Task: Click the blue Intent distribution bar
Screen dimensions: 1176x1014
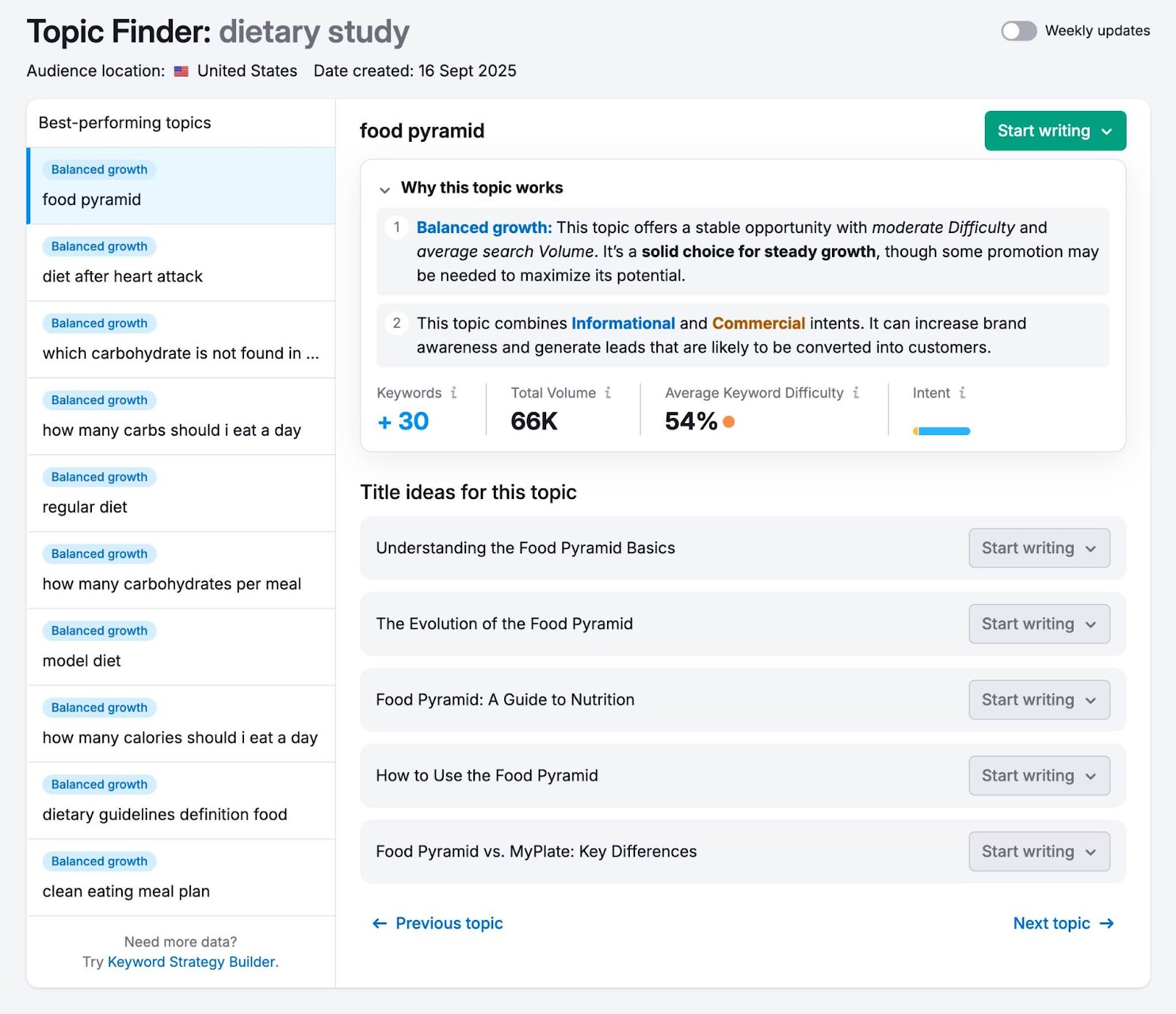Action: [942, 431]
